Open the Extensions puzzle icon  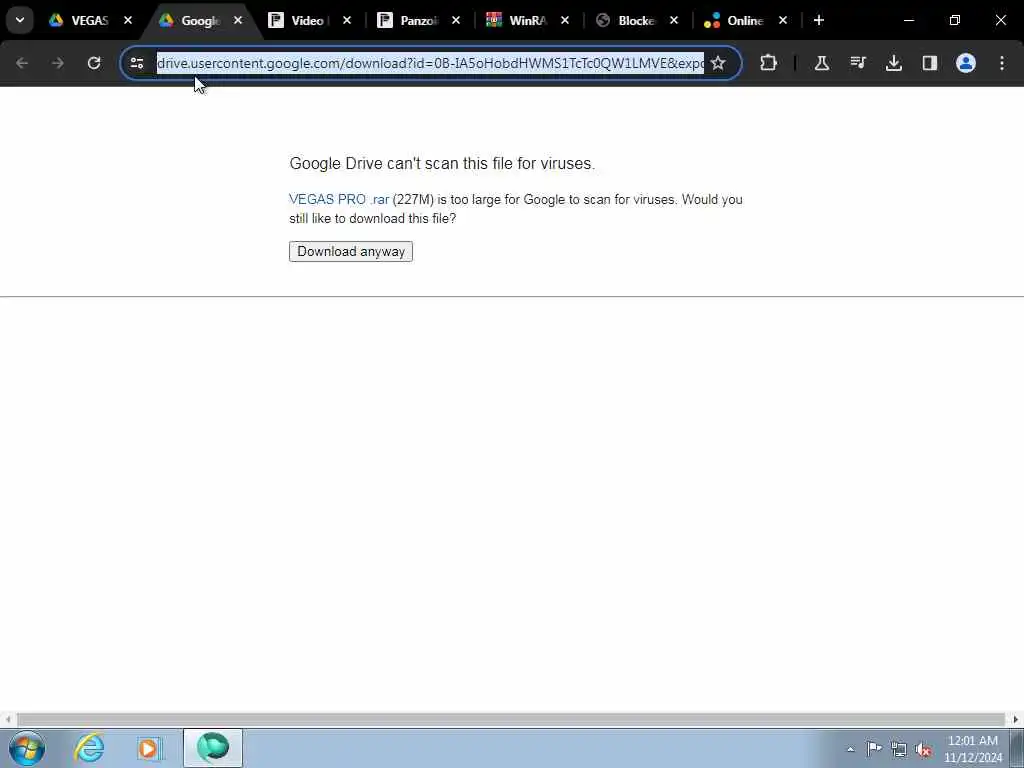point(769,63)
